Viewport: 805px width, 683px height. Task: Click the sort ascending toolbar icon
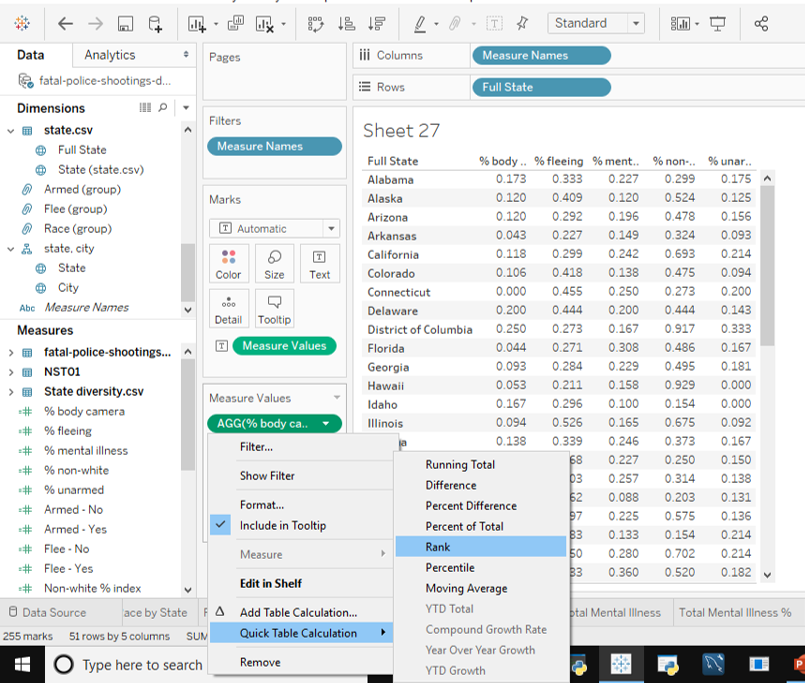click(346, 23)
